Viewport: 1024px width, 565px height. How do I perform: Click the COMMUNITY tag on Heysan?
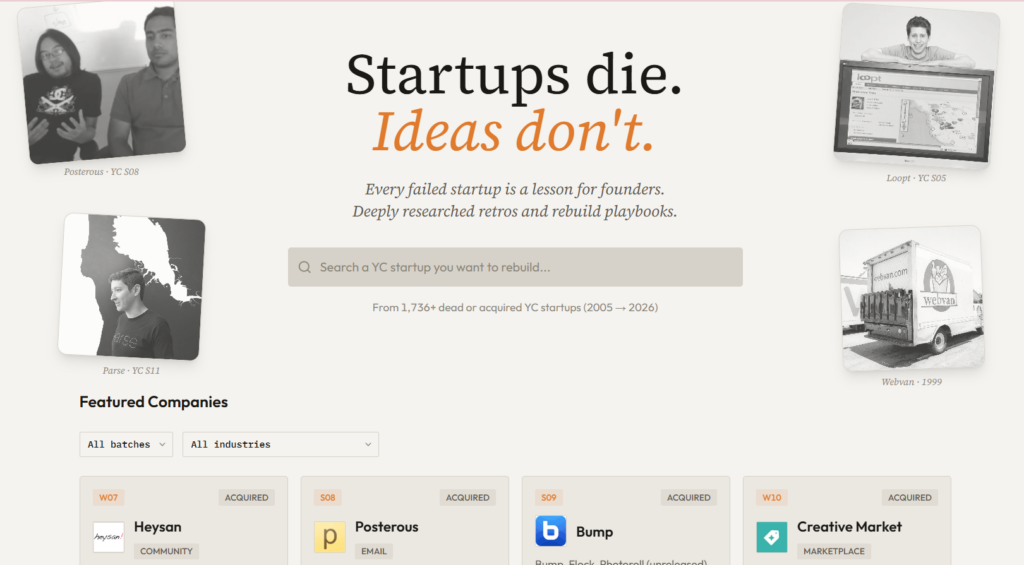166,551
